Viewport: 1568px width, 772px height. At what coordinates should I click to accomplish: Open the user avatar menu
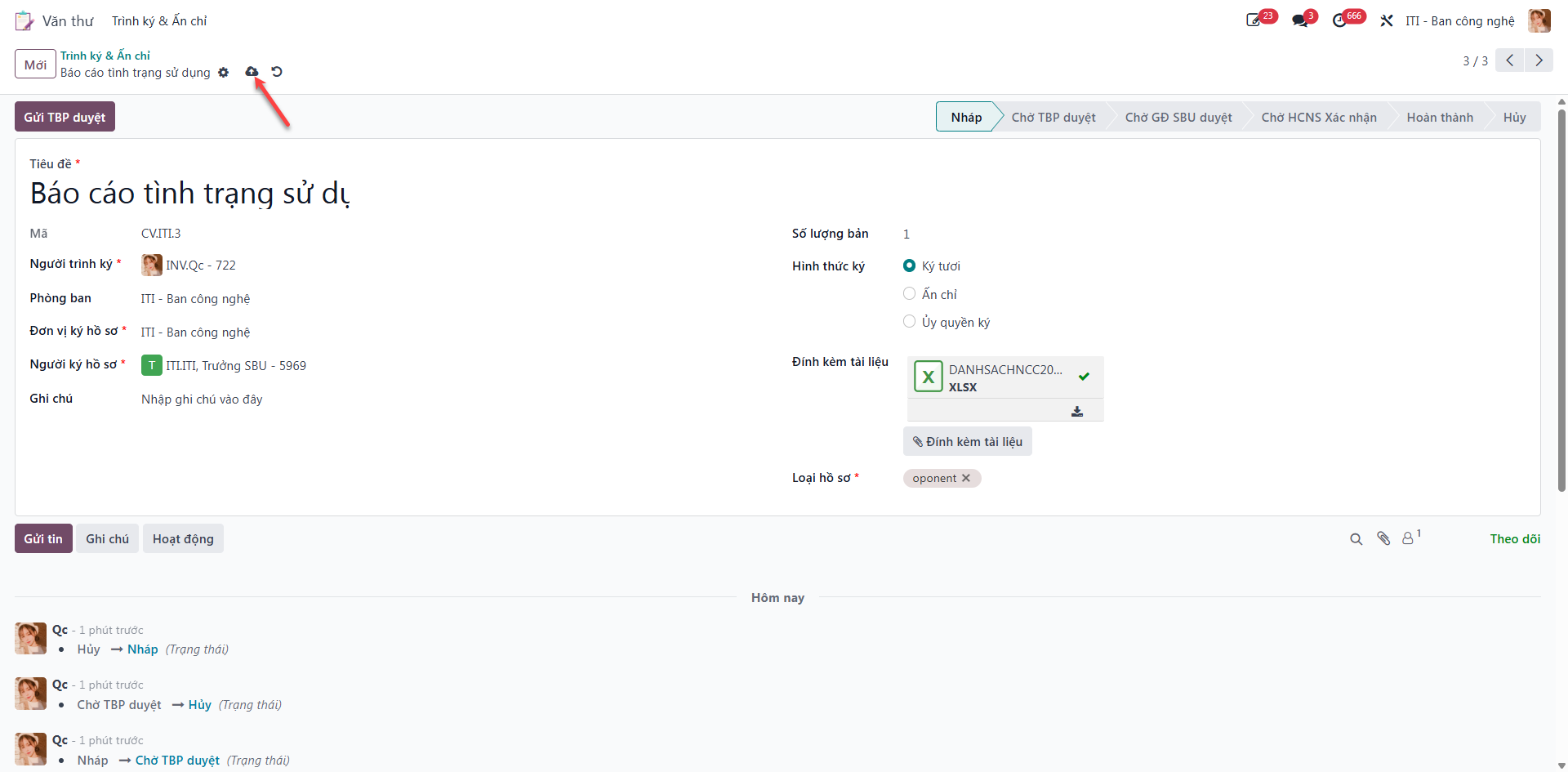click(1539, 20)
